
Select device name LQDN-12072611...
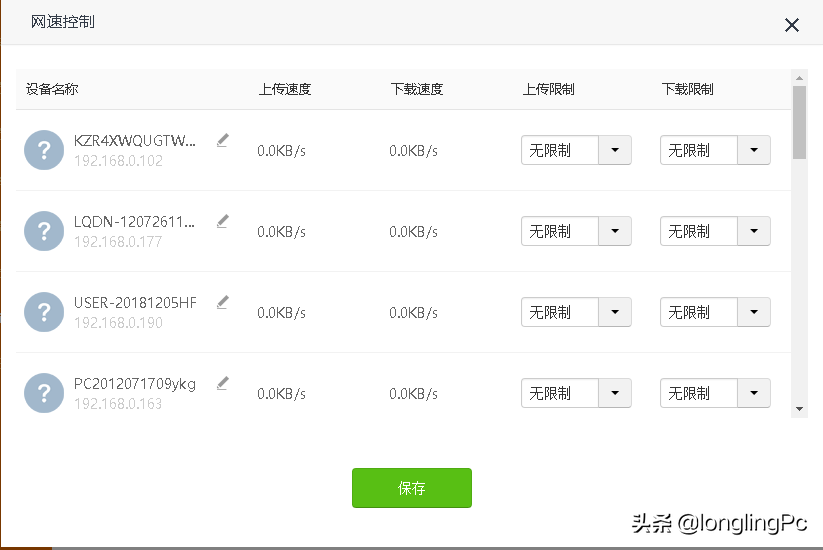[134, 221]
